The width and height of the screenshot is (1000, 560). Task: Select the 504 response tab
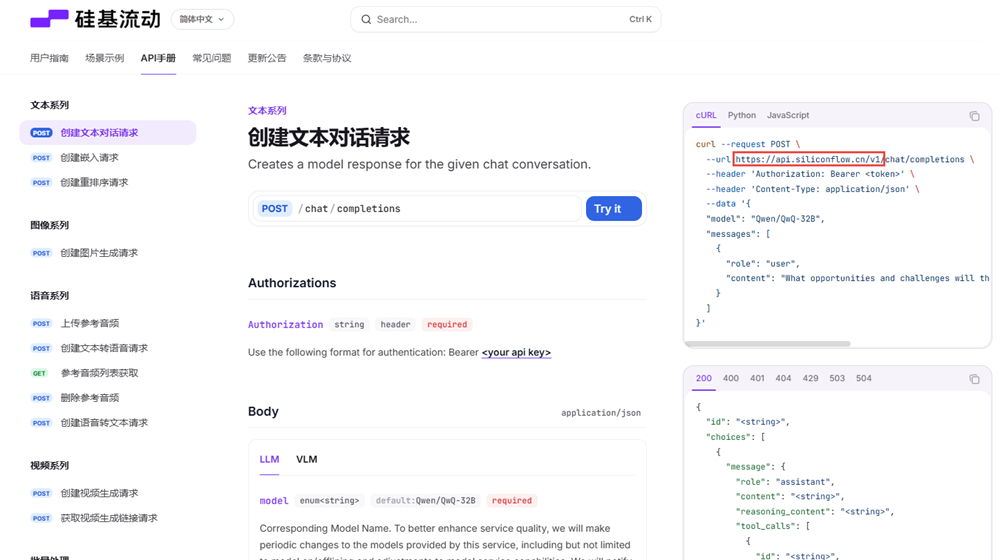point(864,378)
